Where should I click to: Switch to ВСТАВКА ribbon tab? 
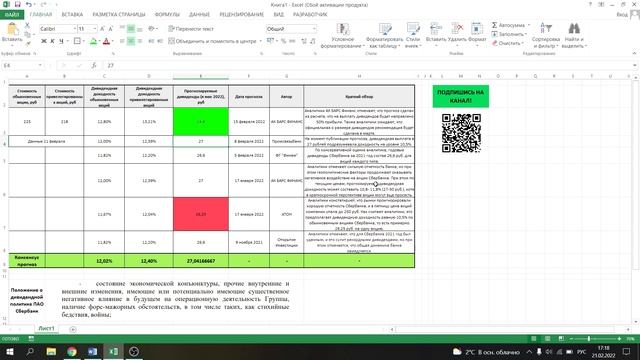[x=72, y=15]
